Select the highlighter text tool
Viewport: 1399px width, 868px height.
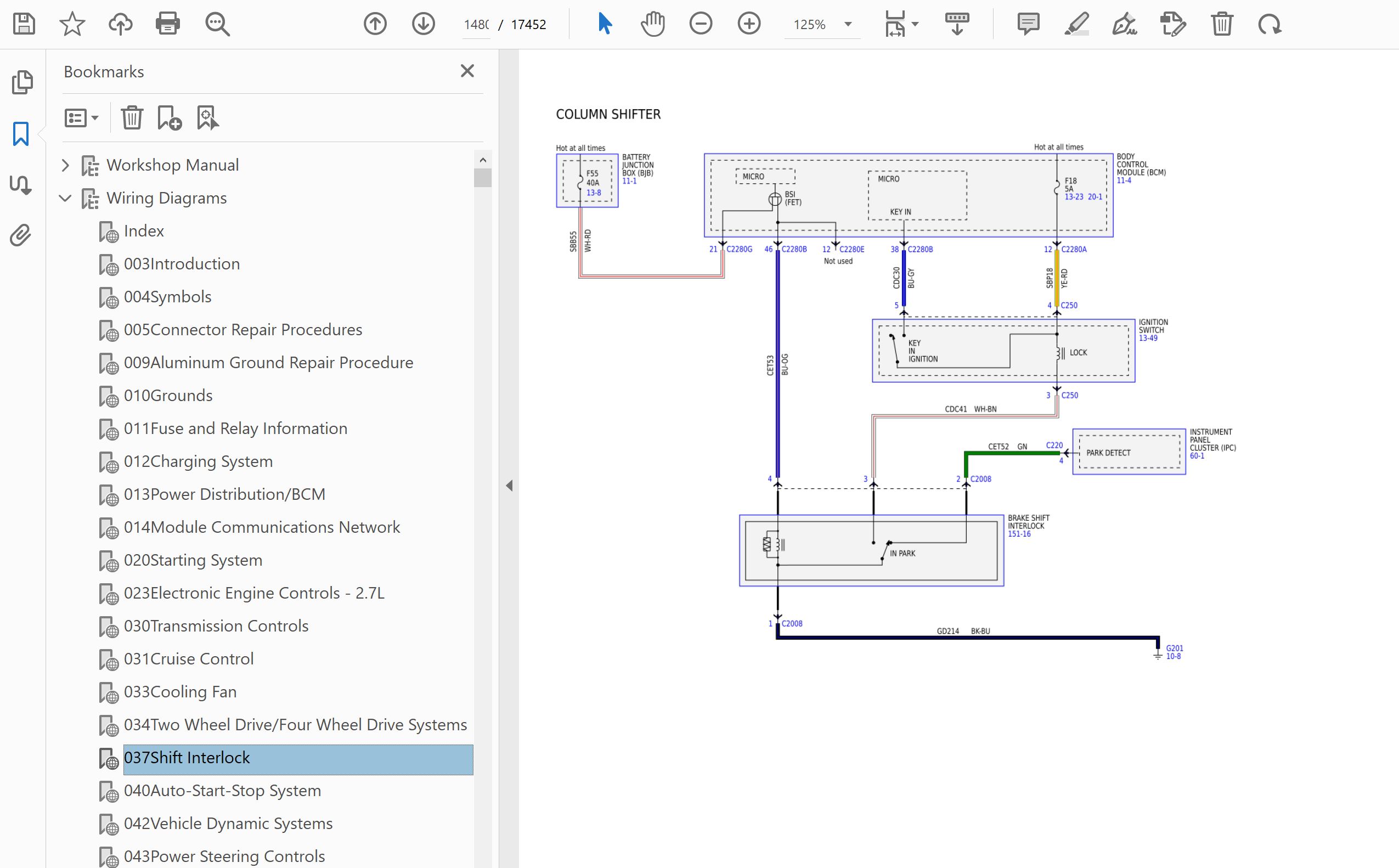(x=1076, y=24)
